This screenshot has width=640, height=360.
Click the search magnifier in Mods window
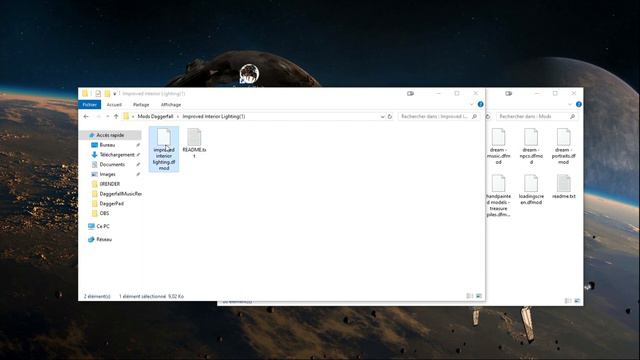pos(572,117)
